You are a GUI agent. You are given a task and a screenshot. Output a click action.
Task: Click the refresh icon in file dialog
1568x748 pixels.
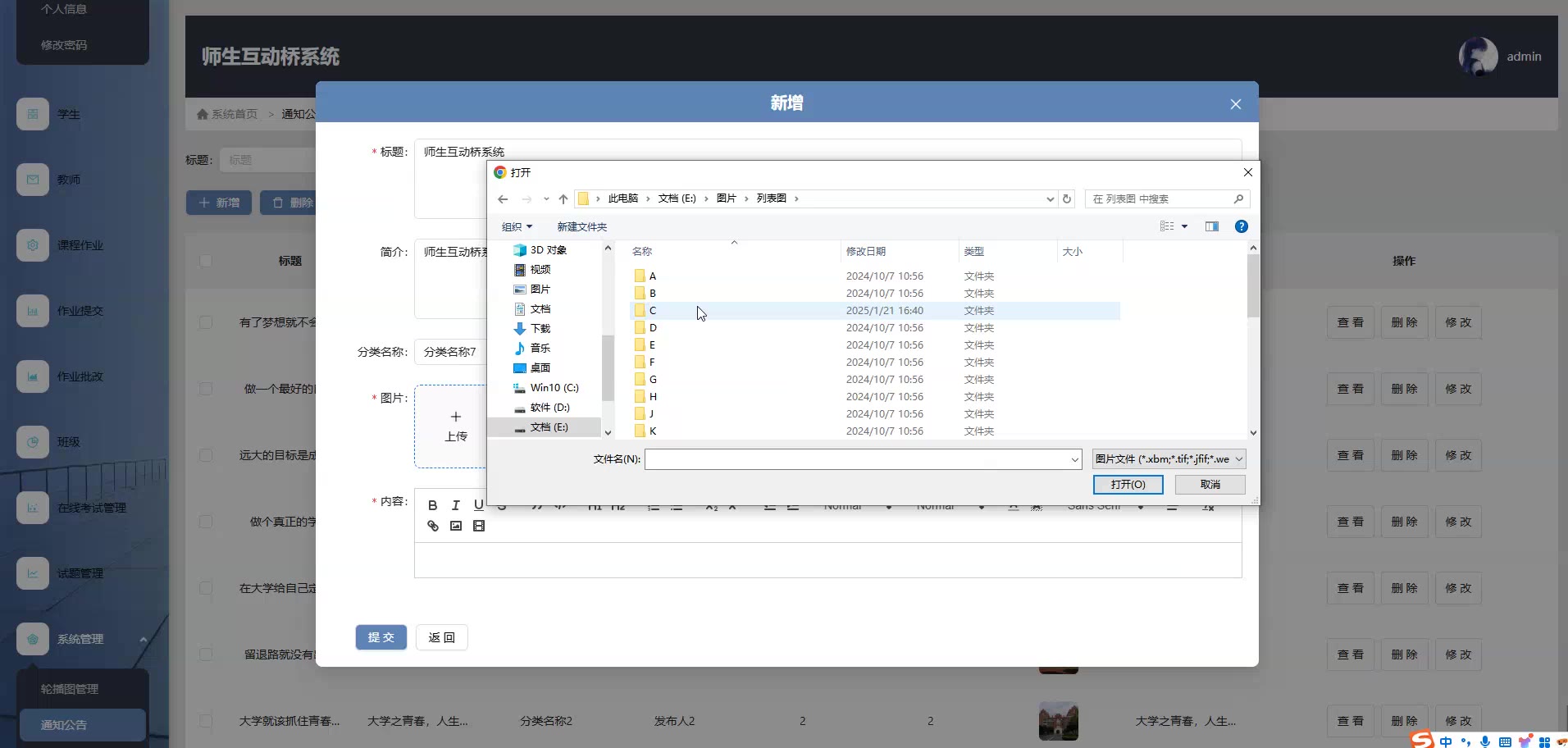coord(1067,198)
